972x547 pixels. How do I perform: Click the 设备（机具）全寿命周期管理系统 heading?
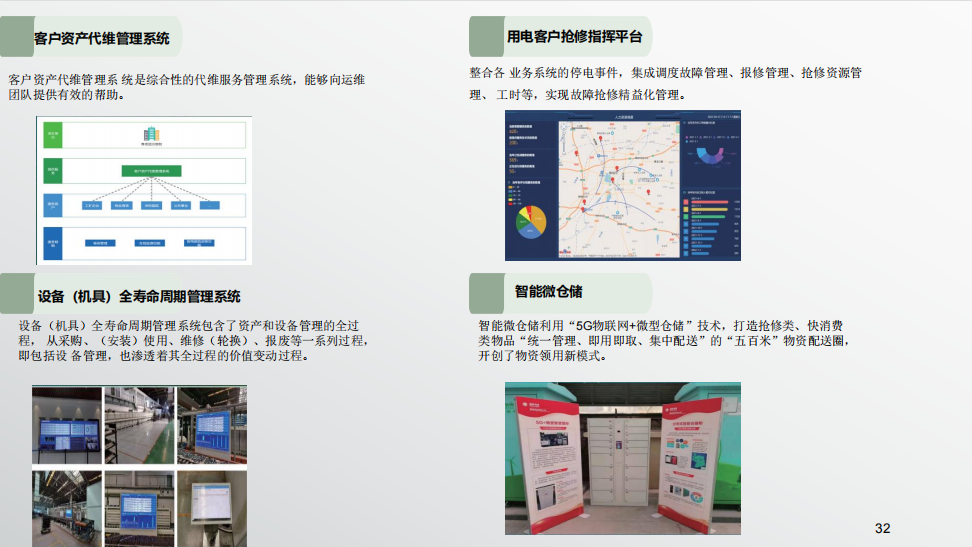[138, 296]
